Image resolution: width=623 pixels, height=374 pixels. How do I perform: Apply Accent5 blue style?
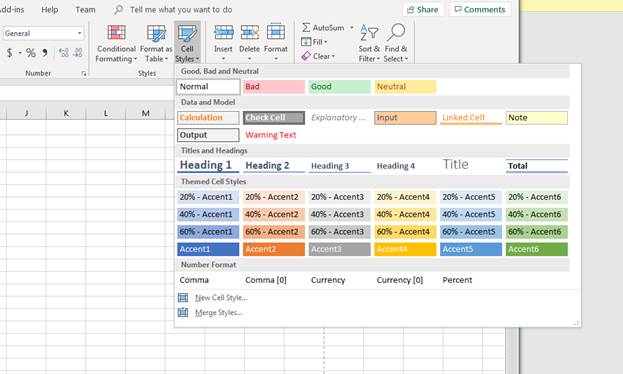tap(471, 249)
